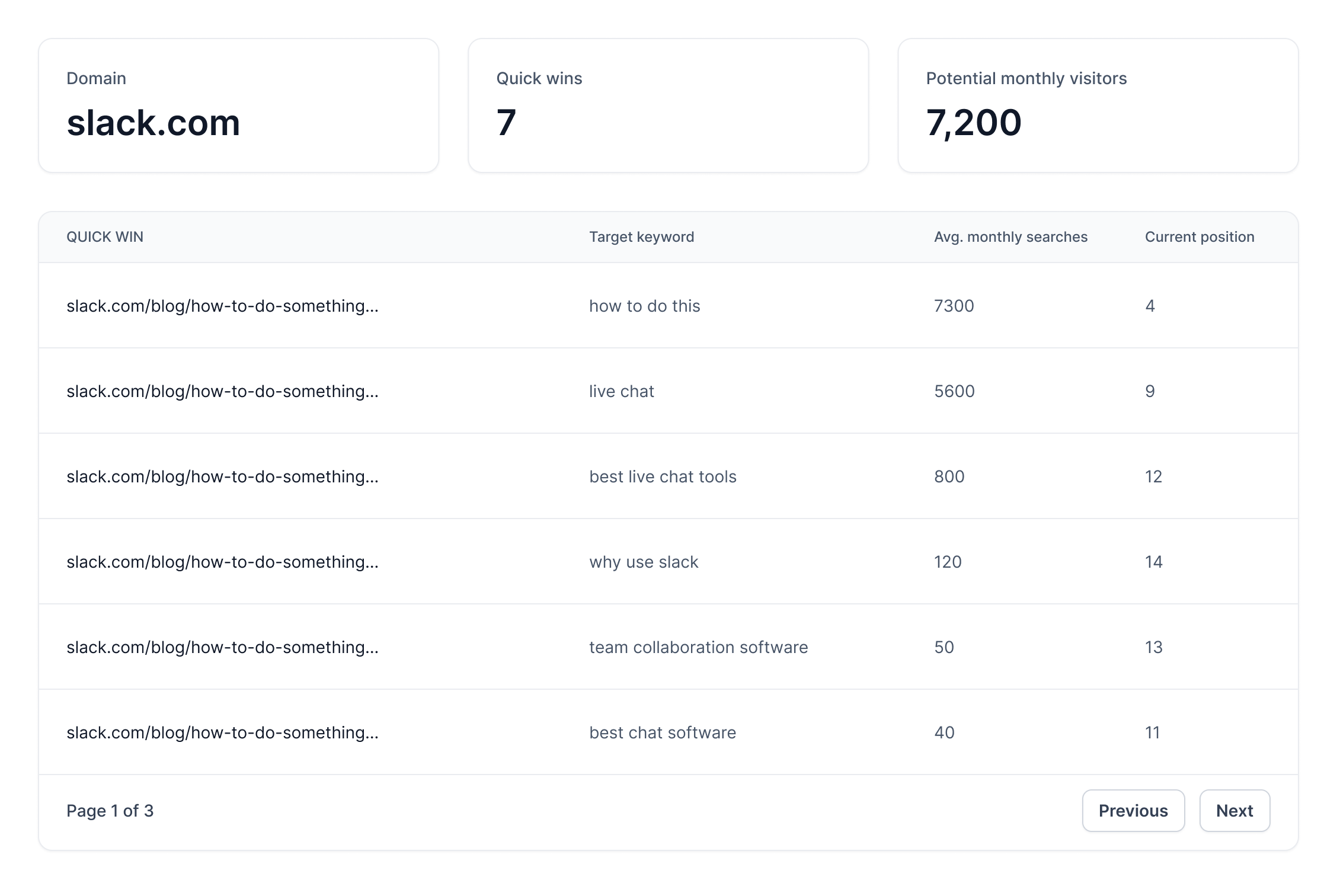Sort by the QUICK WIN column header
Image resolution: width=1337 pixels, height=896 pixels.
point(105,237)
